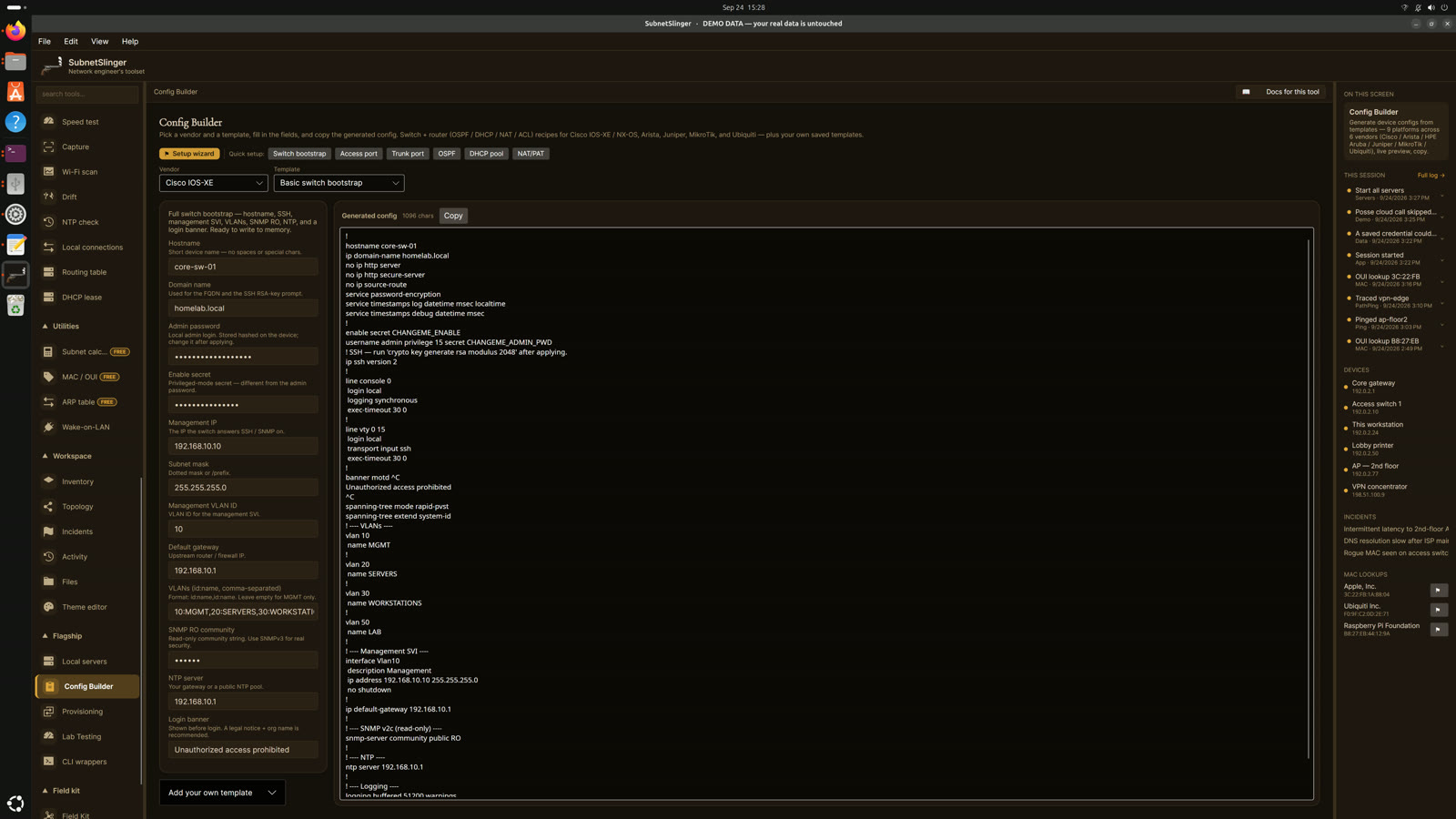Open the Topology view

point(87,507)
